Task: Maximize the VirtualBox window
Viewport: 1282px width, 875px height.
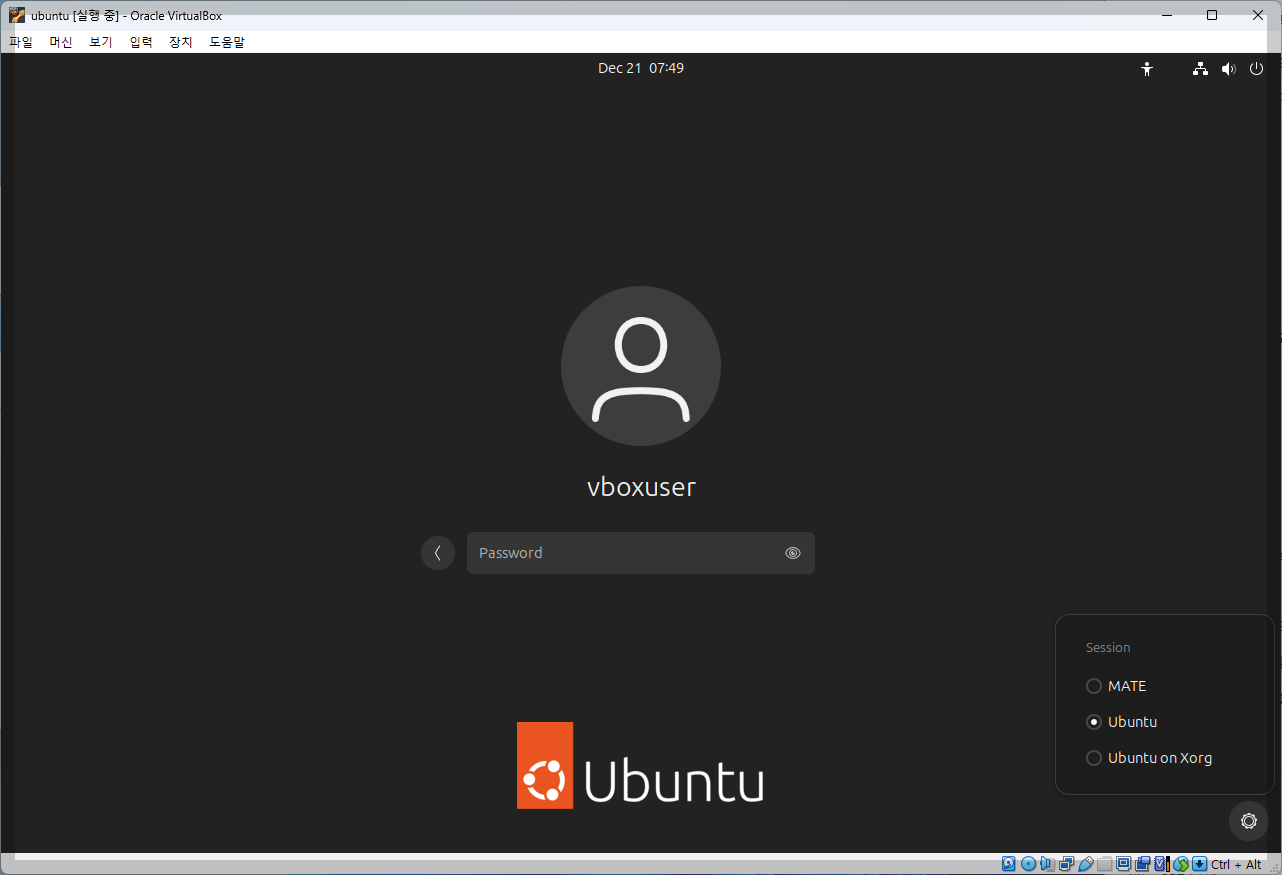Action: 1212,15
